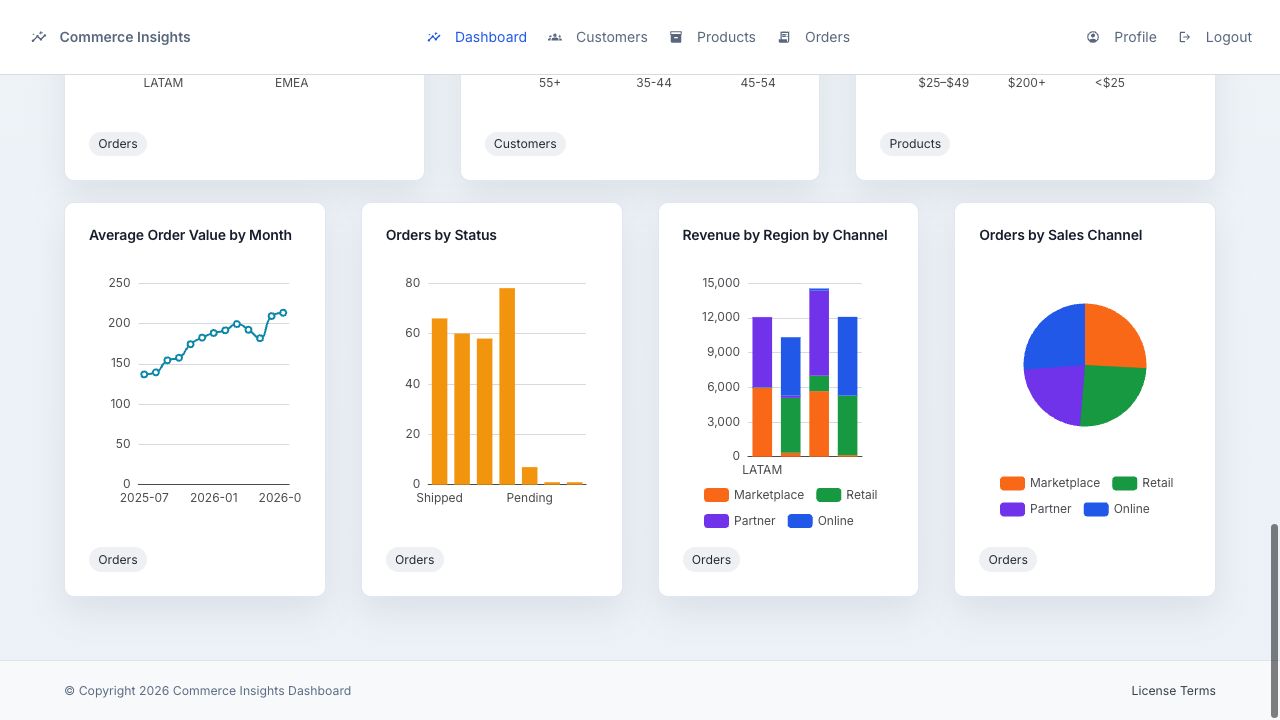This screenshot has height=720, width=1280.
Task: Click the Profile user icon
Action: point(1093,37)
